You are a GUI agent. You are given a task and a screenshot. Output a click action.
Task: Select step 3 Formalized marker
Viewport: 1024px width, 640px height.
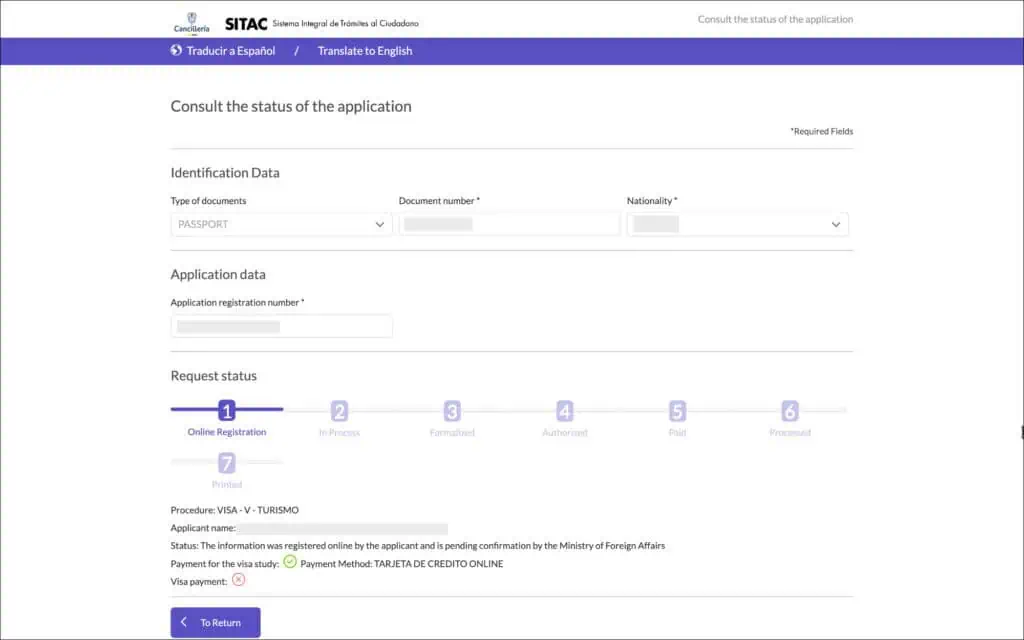tap(452, 411)
